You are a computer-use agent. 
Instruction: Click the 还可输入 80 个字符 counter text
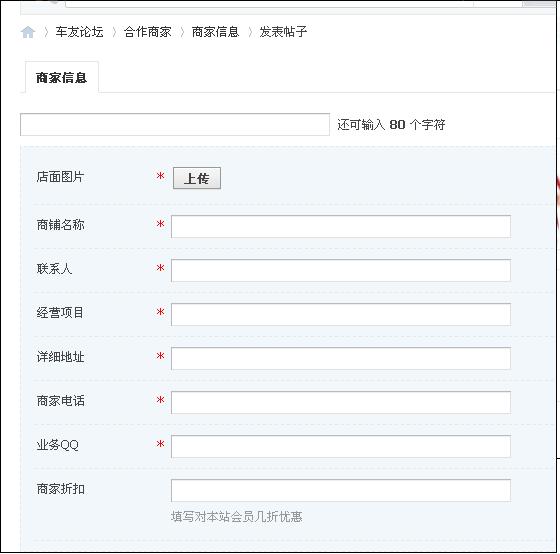coord(391,125)
